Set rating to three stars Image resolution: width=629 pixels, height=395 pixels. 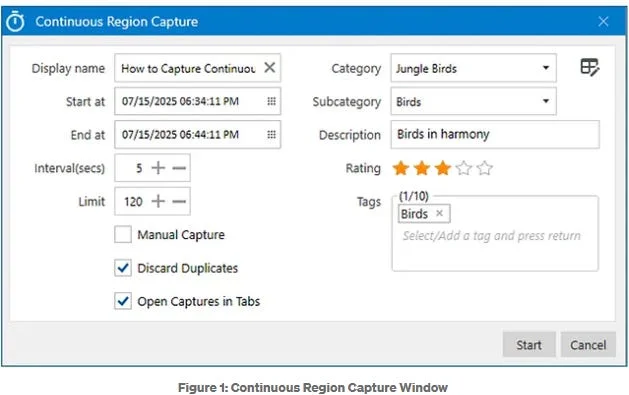[x=443, y=168]
